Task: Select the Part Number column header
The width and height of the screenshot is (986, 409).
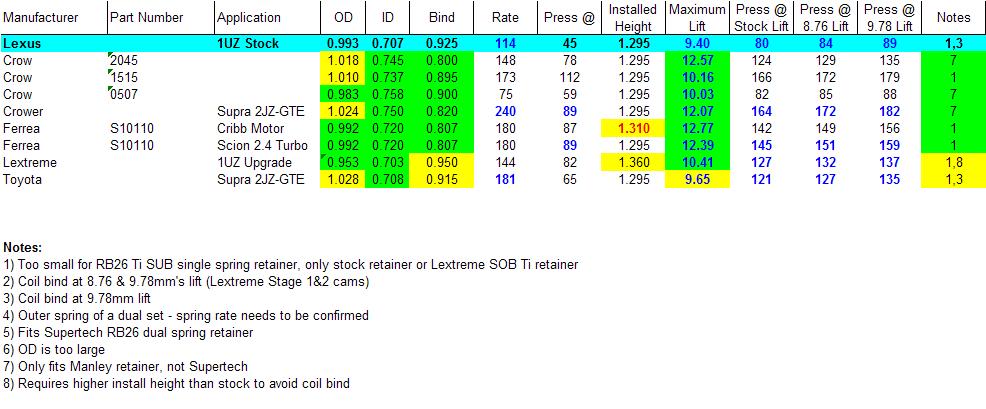Action: coord(160,18)
